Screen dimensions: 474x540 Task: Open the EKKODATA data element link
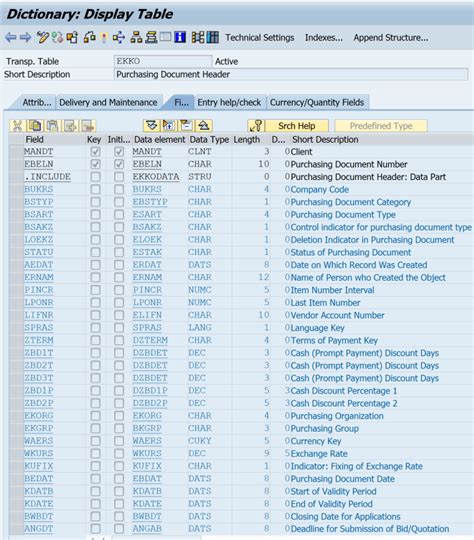pos(156,177)
